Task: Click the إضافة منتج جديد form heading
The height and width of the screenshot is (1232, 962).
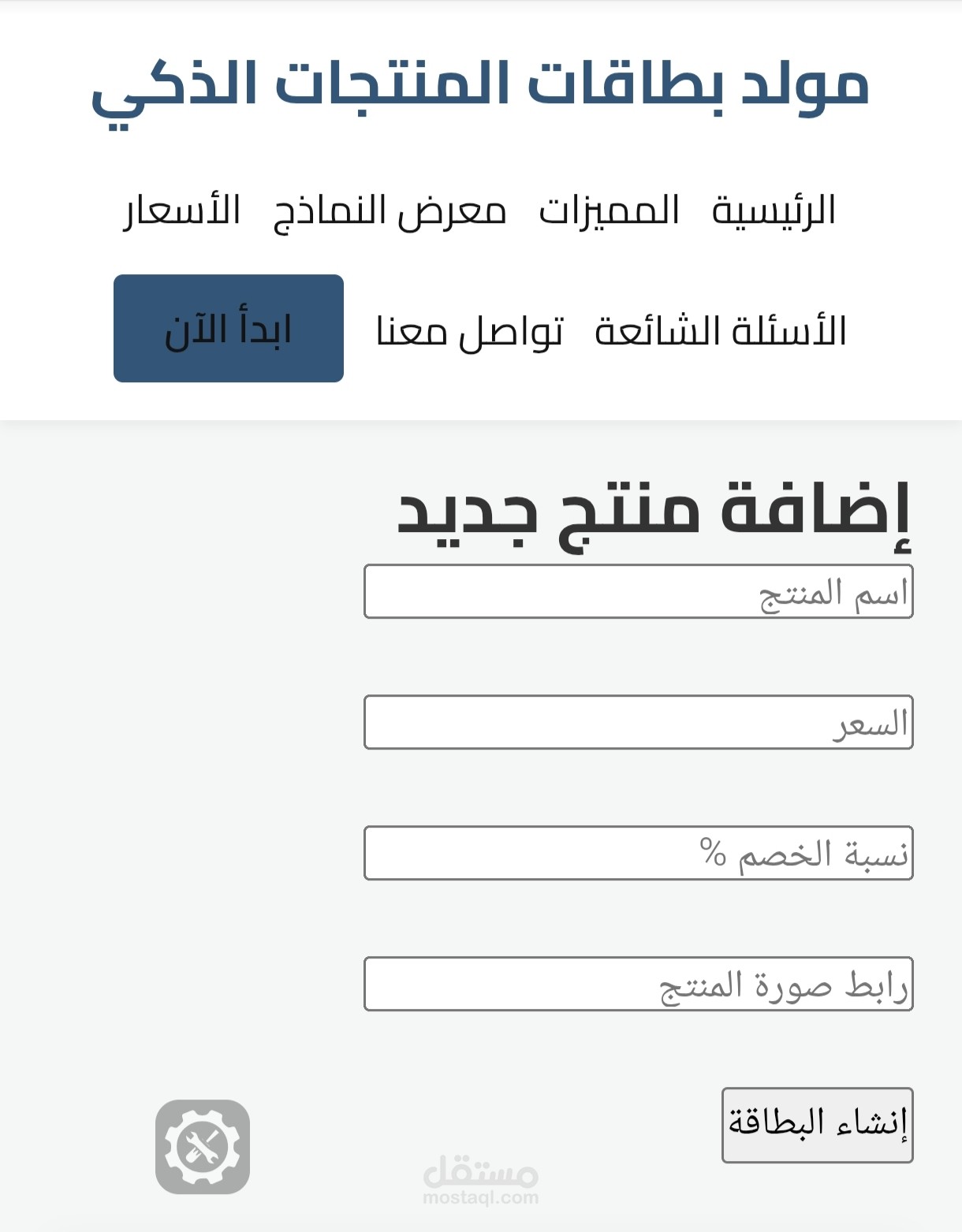Action: 654,513
